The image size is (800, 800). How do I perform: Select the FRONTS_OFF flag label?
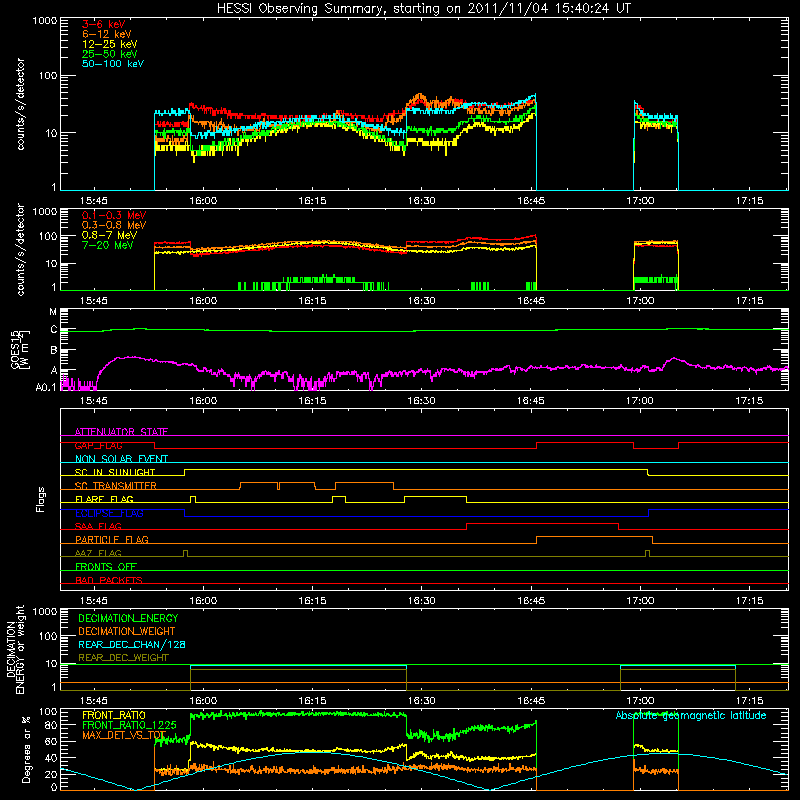pos(106,566)
